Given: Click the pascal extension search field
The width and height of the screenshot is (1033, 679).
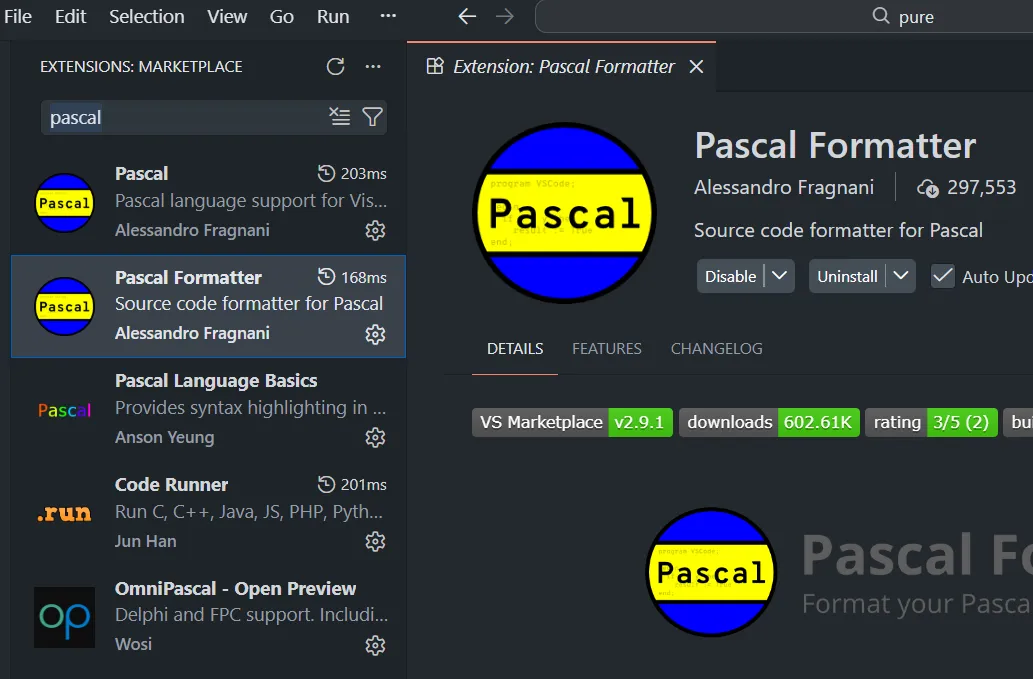Looking at the screenshot, I should (185, 117).
